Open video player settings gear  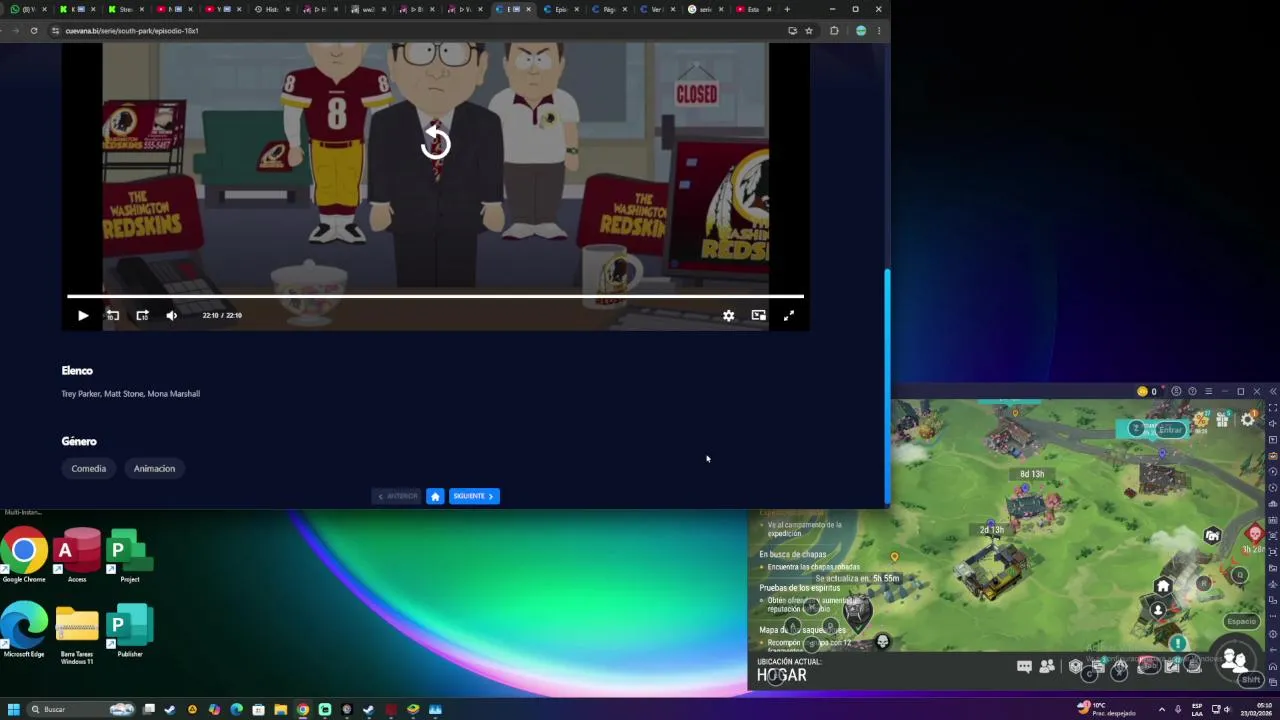pyautogui.click(x=729, y=316)
